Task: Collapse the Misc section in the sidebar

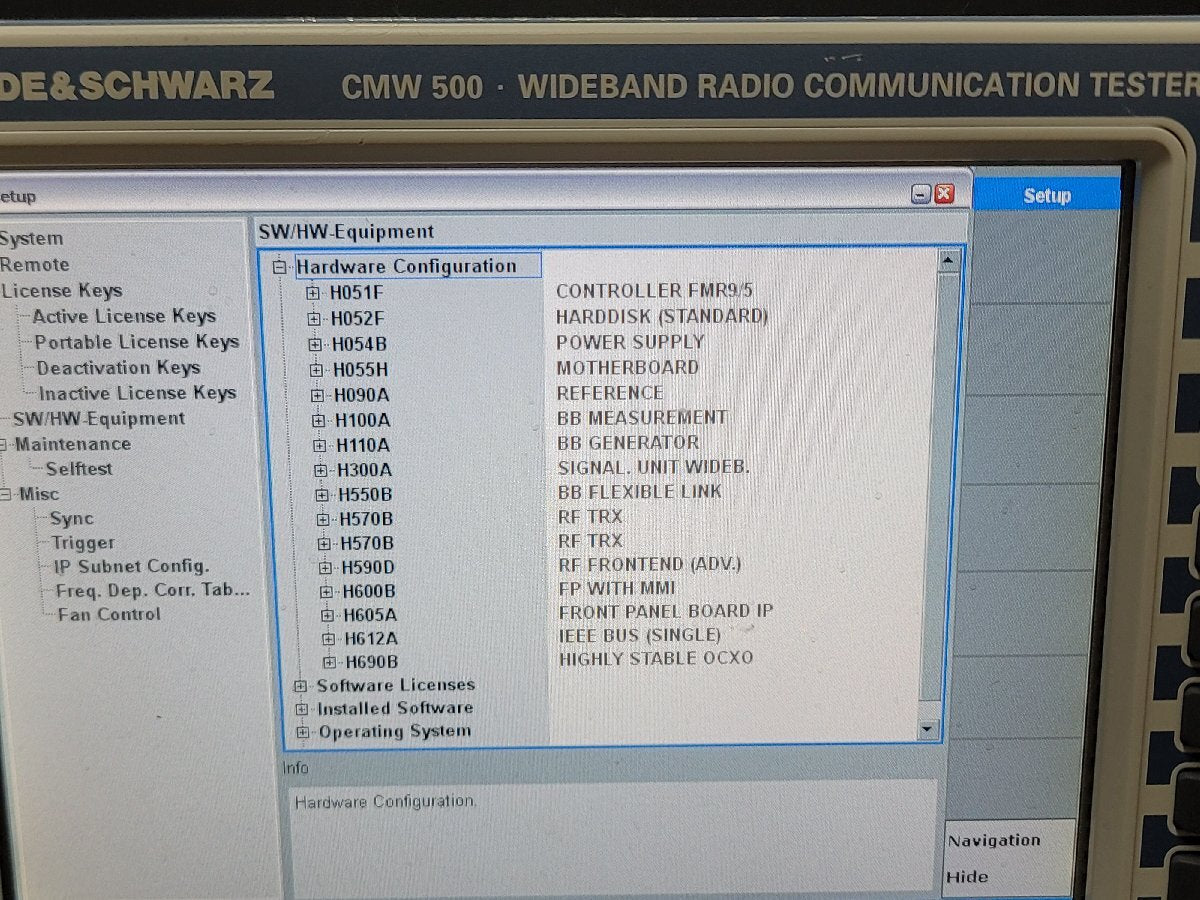Action: (x=8, y=493)
